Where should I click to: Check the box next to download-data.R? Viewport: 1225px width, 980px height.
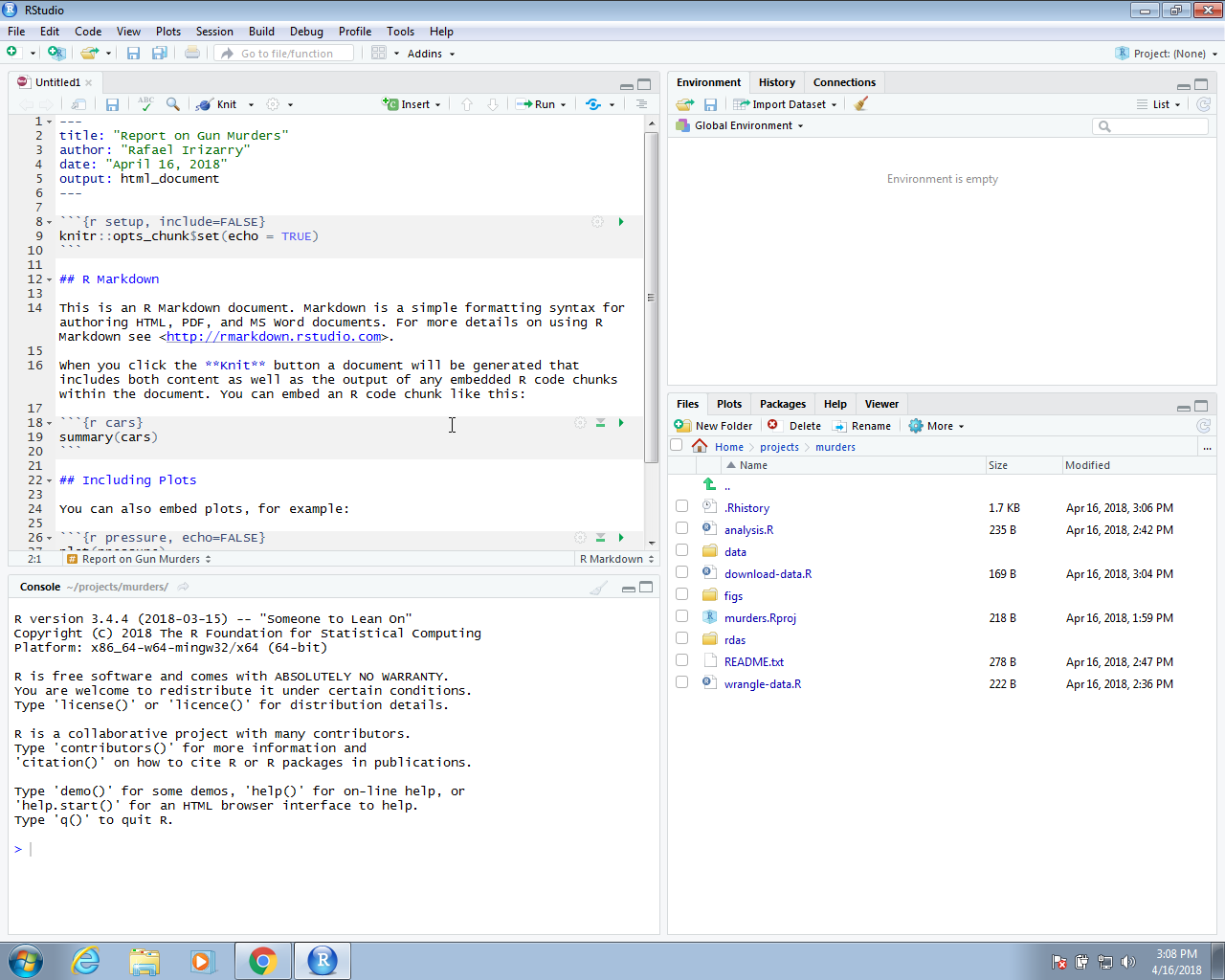pyautogui.click(x=681, y=572)
